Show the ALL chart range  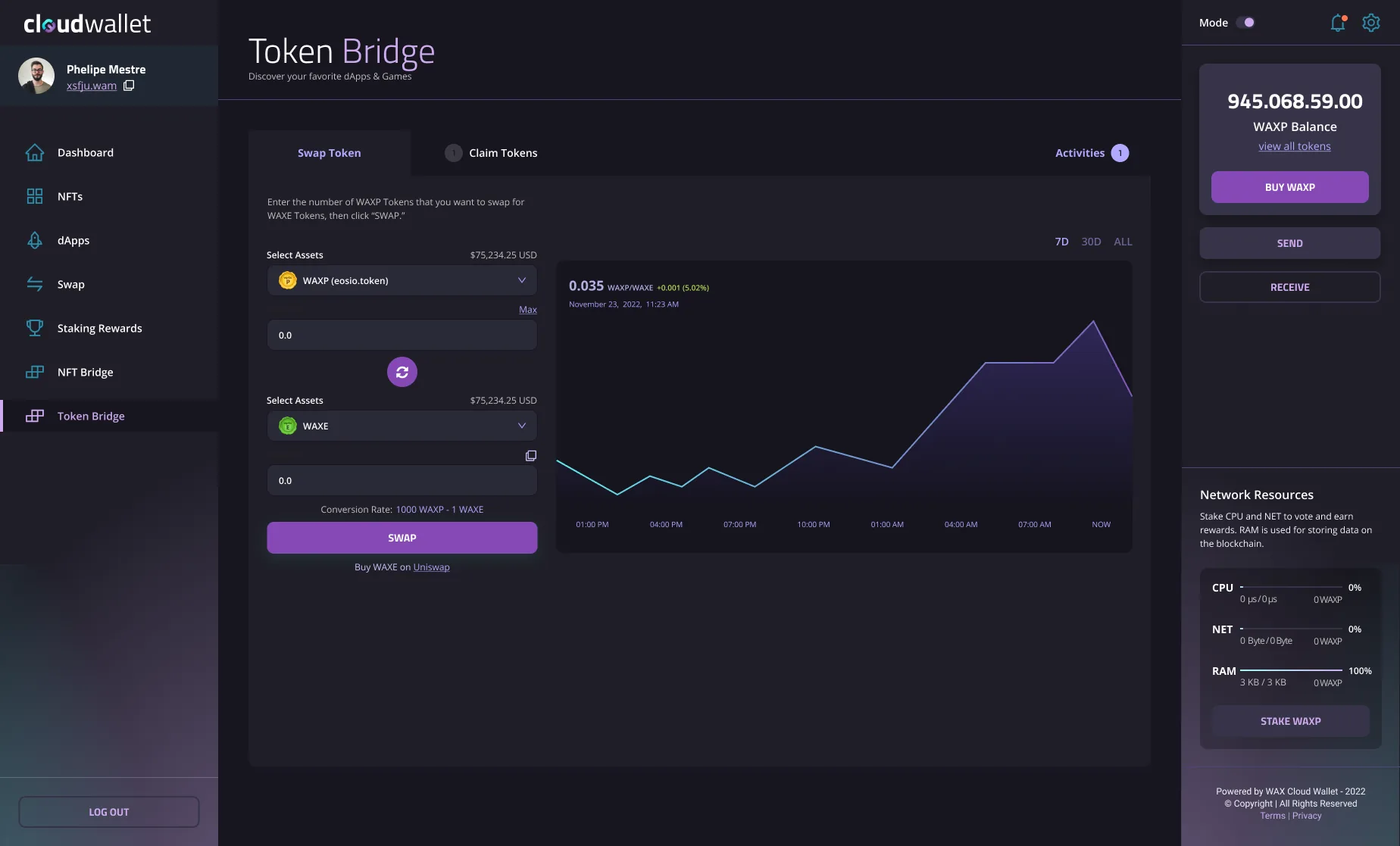(1123, 242)
